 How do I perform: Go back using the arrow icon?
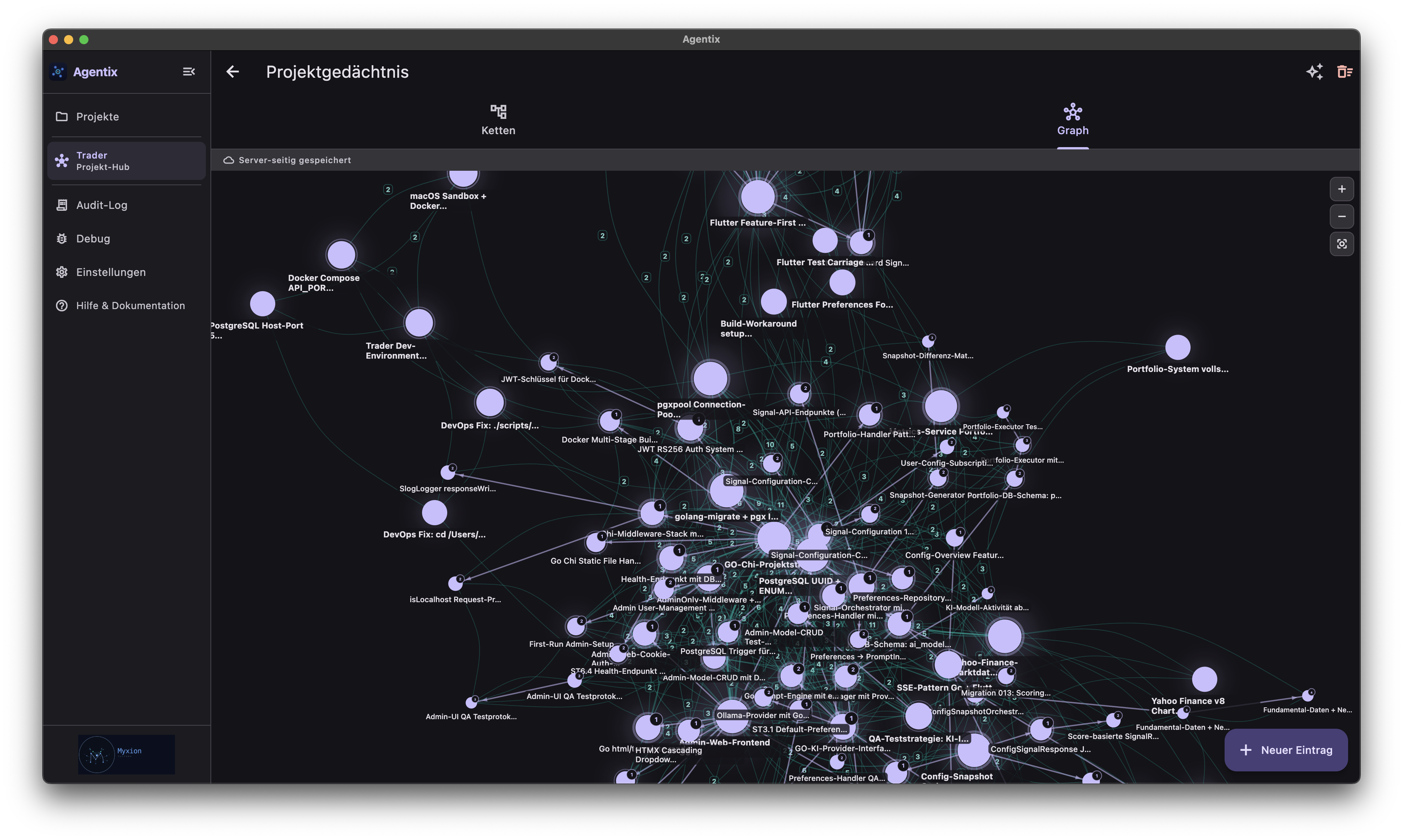(232, 71)
